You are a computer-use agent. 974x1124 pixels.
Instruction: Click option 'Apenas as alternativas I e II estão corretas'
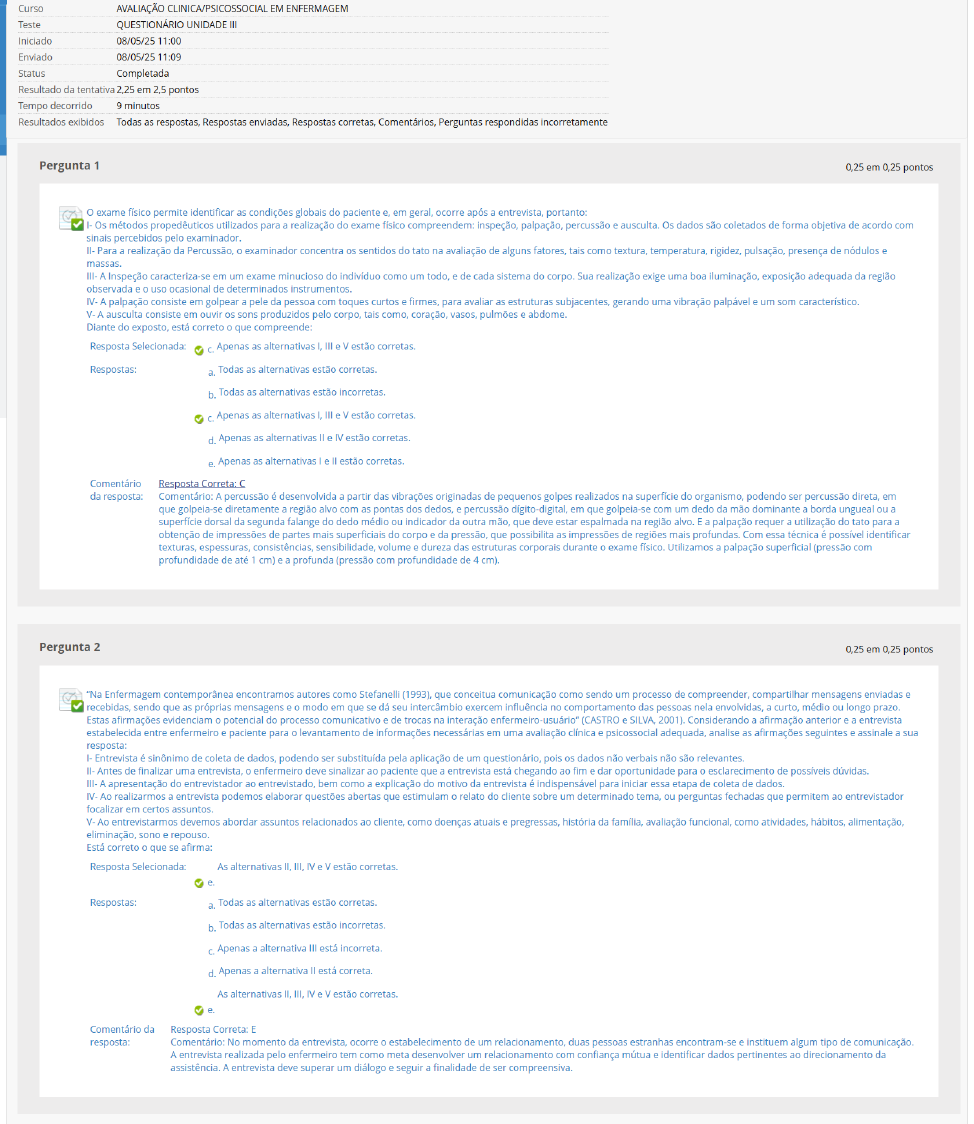point(310,461)
